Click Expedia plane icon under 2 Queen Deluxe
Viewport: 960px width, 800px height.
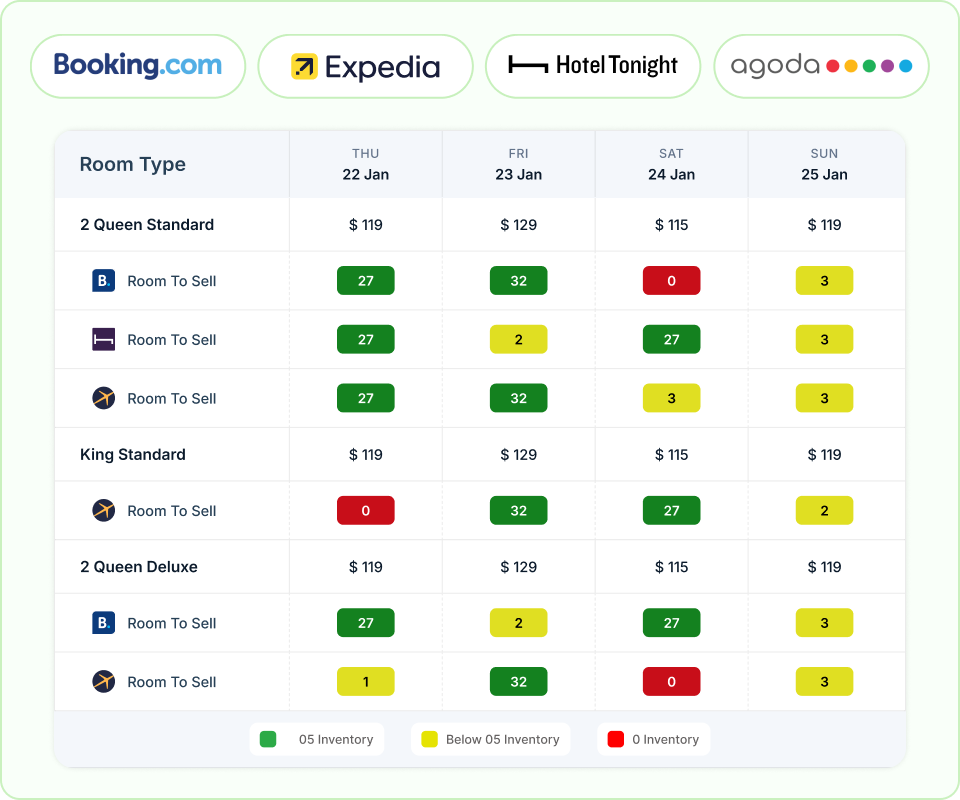coord(103,681)
